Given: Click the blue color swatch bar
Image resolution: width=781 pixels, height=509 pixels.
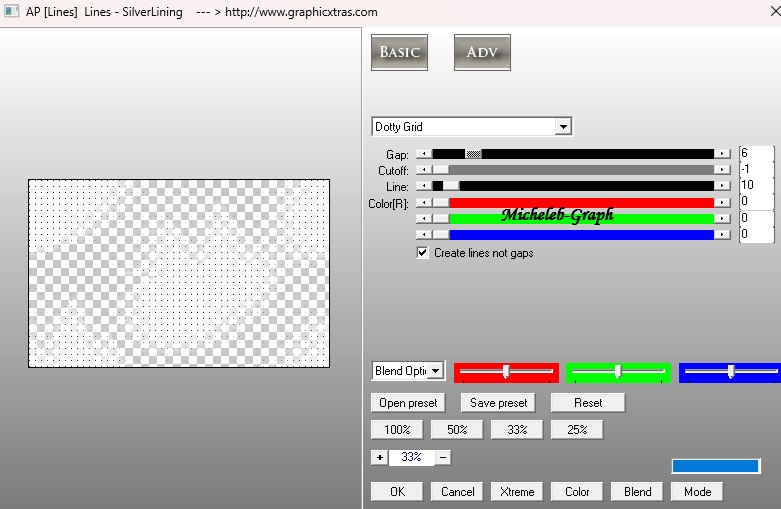Looking at the screenshot, I should coord(715,466).
